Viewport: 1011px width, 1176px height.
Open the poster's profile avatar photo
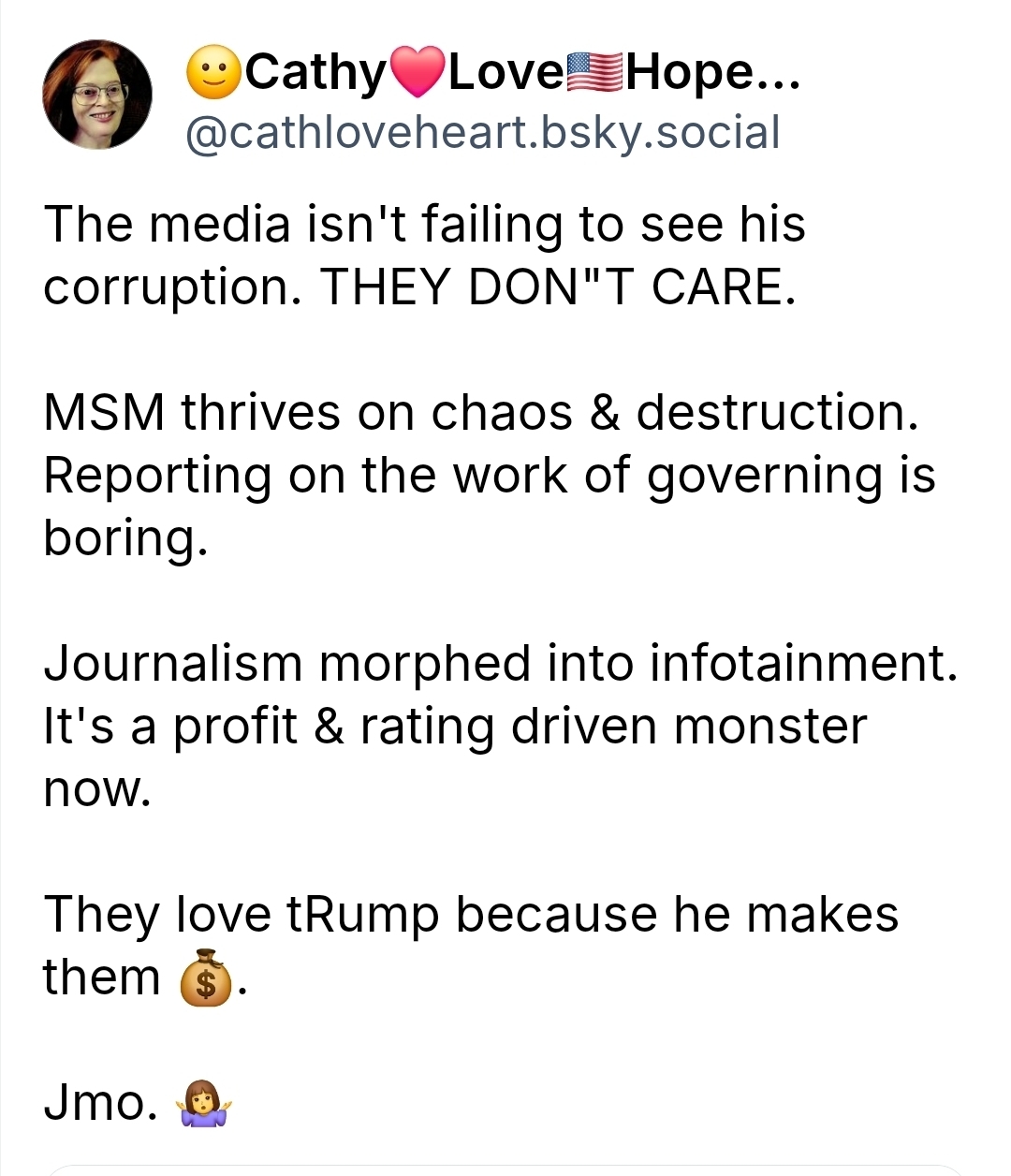coord(97,96)
